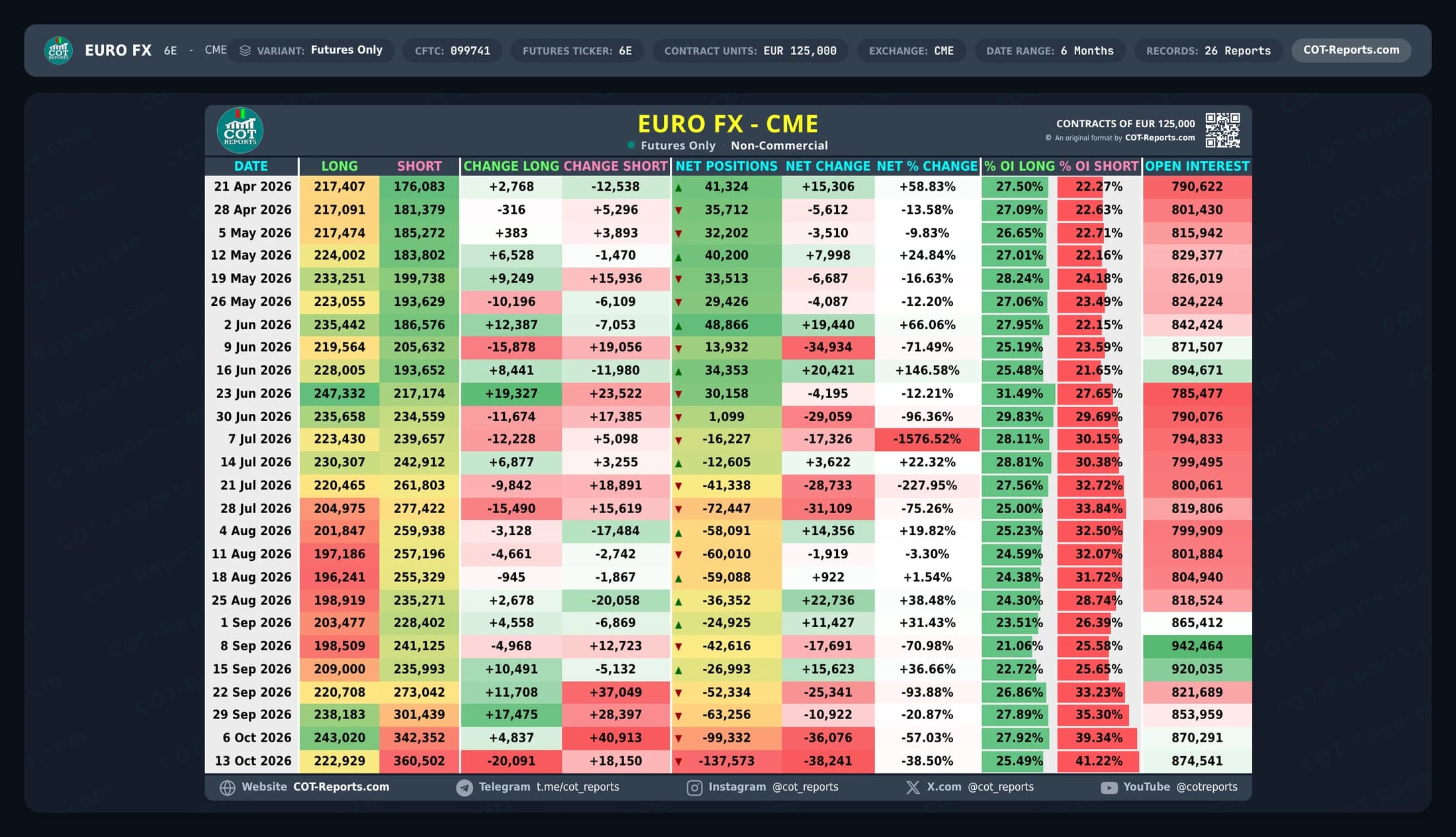
Task: Click the globe Website icon
Action: click(x=227, y=787)
